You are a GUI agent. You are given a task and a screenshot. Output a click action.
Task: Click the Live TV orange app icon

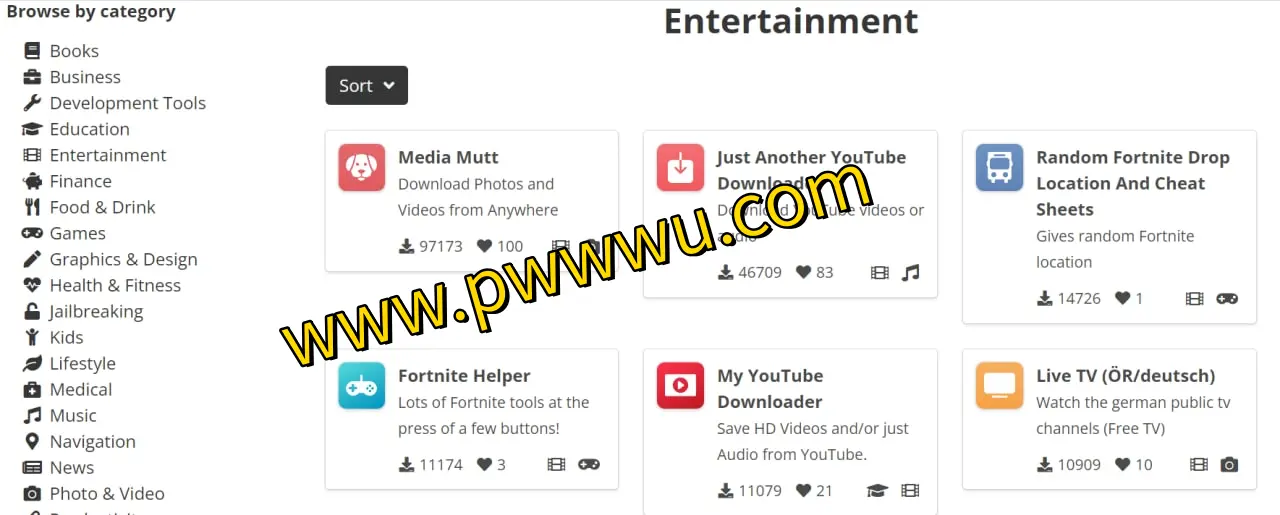click(1000, 386)
